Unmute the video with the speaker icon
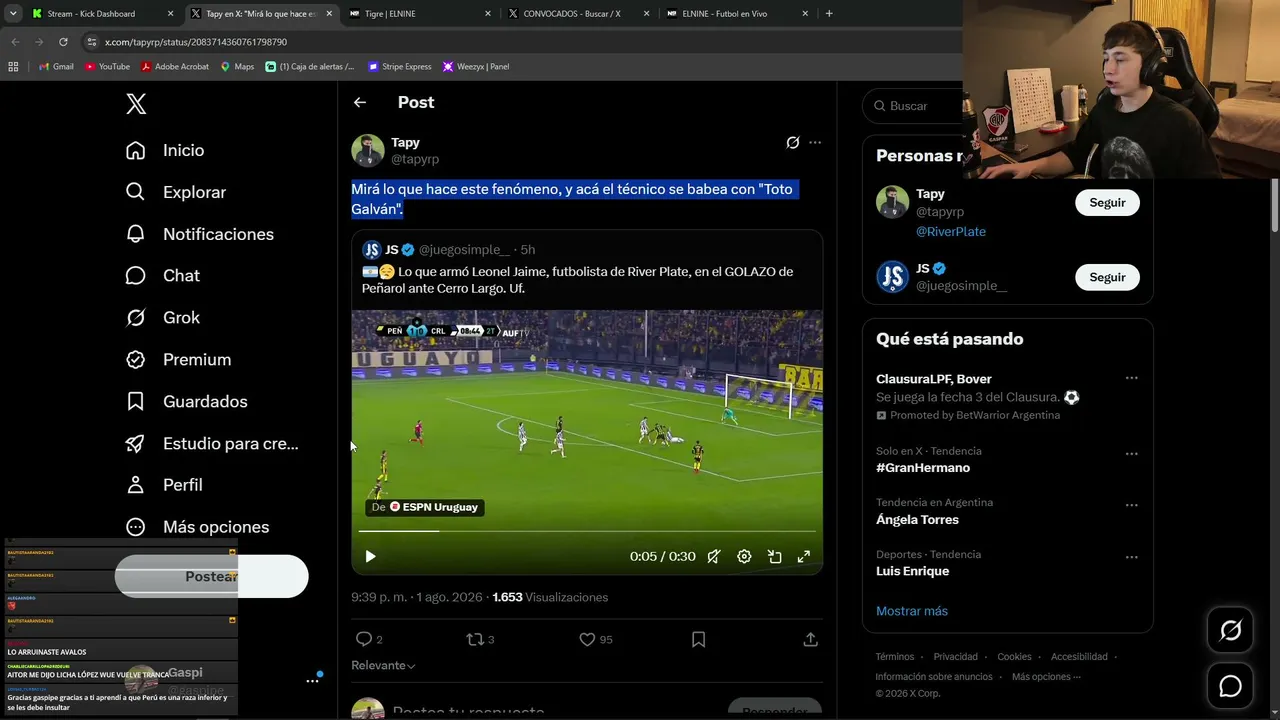The image size is (1280, 720). 714,557
